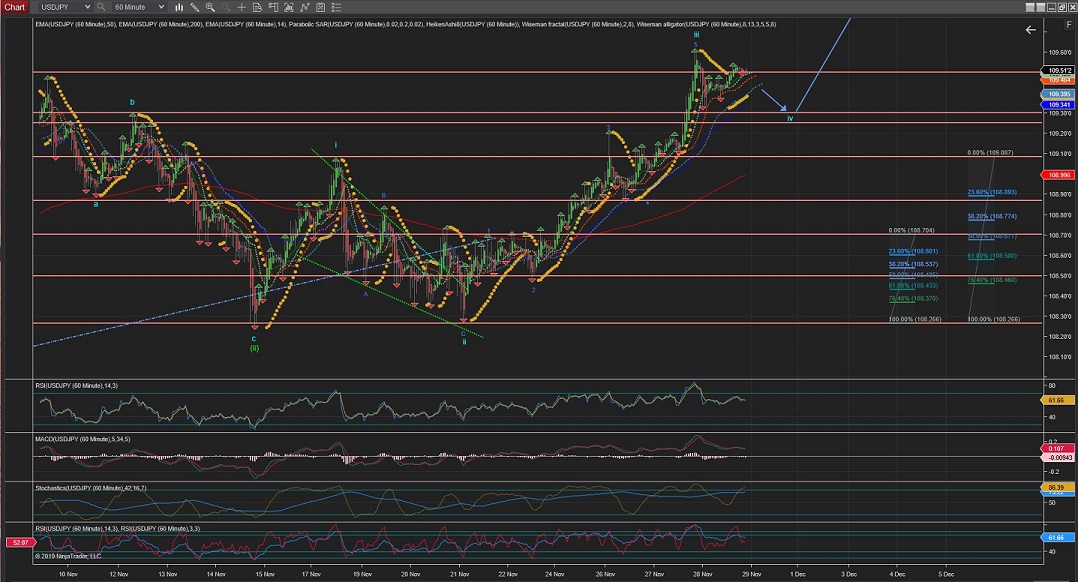Click the instrument search magnifier icon
The image size is (1078, 582).
(x=101, y=7)
